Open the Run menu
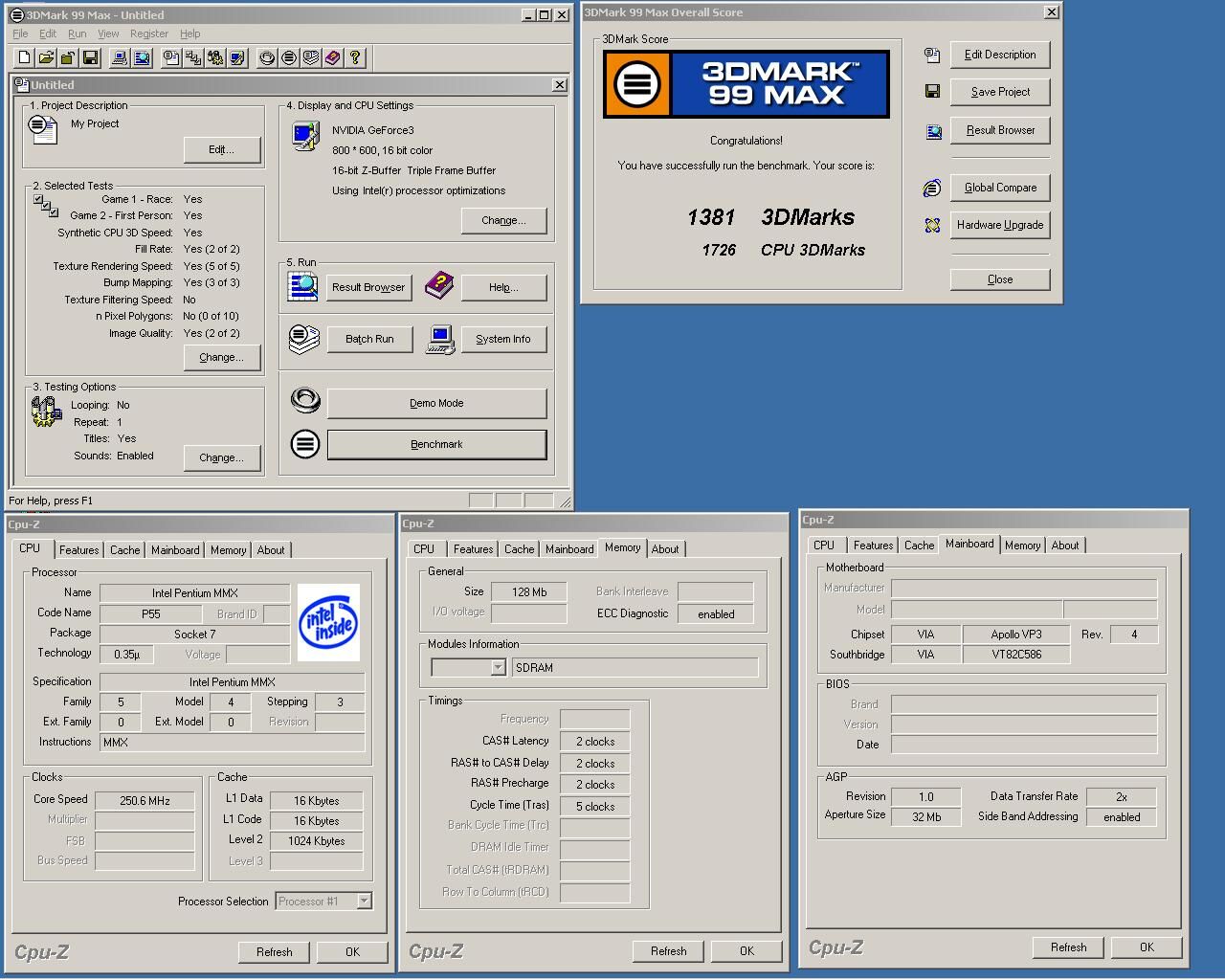 78,33
